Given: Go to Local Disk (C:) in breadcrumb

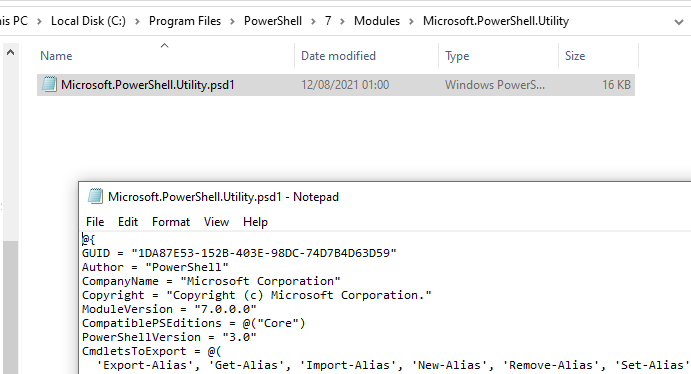Looking at the screenshot, I should click(x=88, y=21).
